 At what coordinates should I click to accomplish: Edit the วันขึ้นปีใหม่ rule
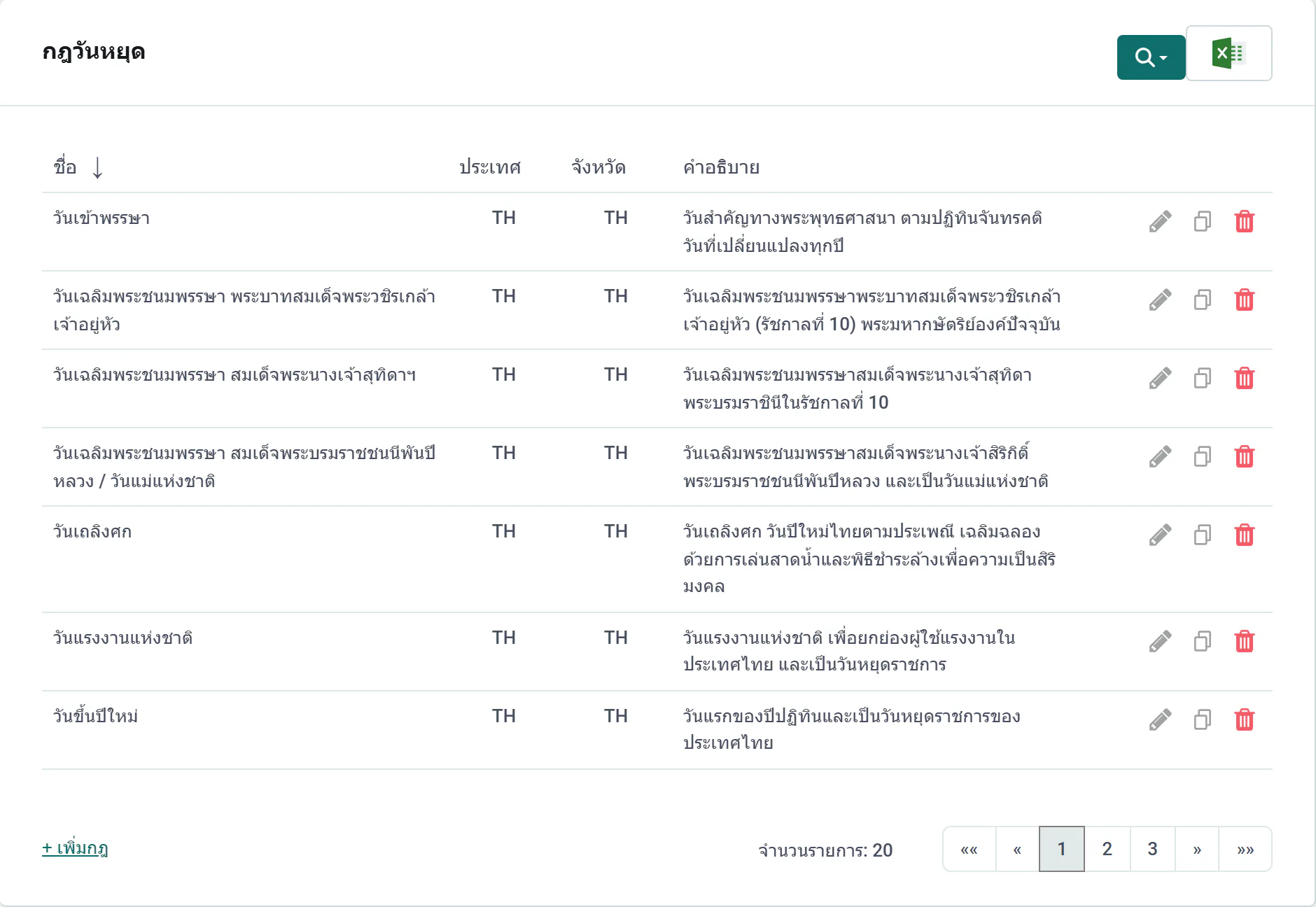pos(1160,719)
